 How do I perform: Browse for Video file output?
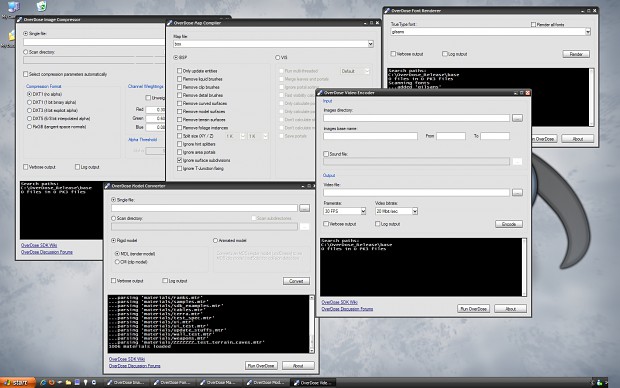click(x=517, y=192)
